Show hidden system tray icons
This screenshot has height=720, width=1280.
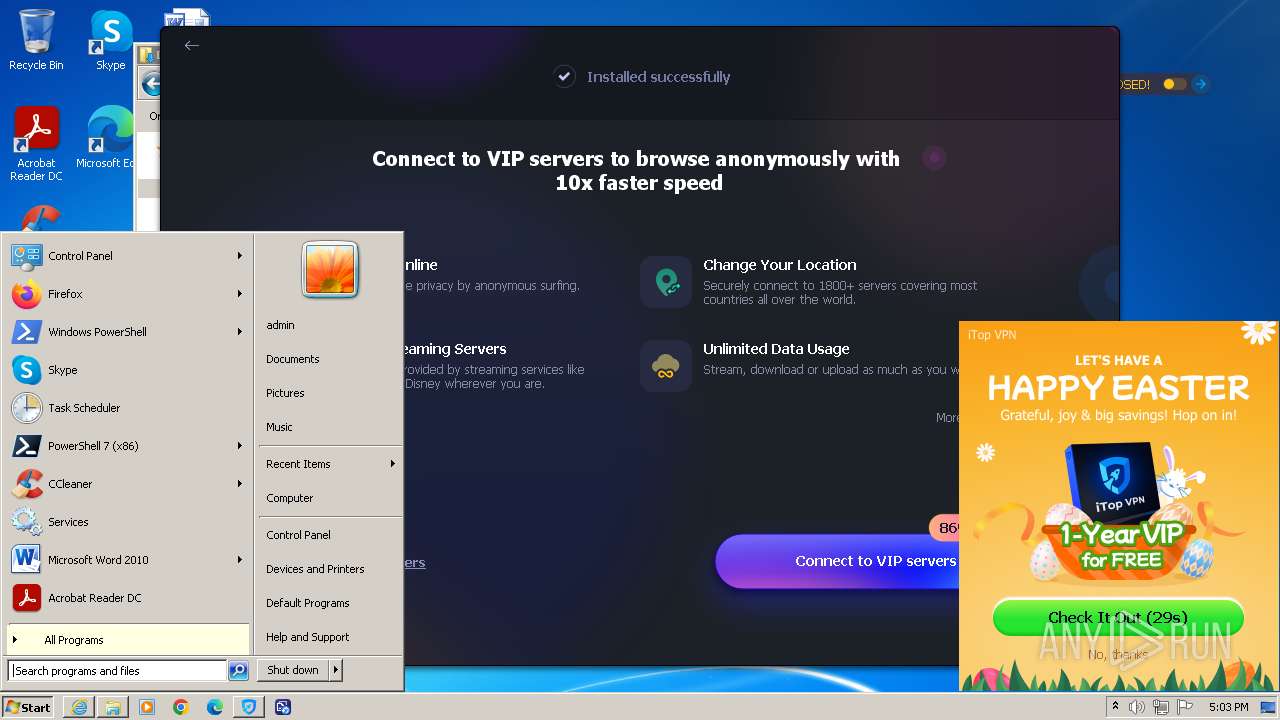[1115, 707]
